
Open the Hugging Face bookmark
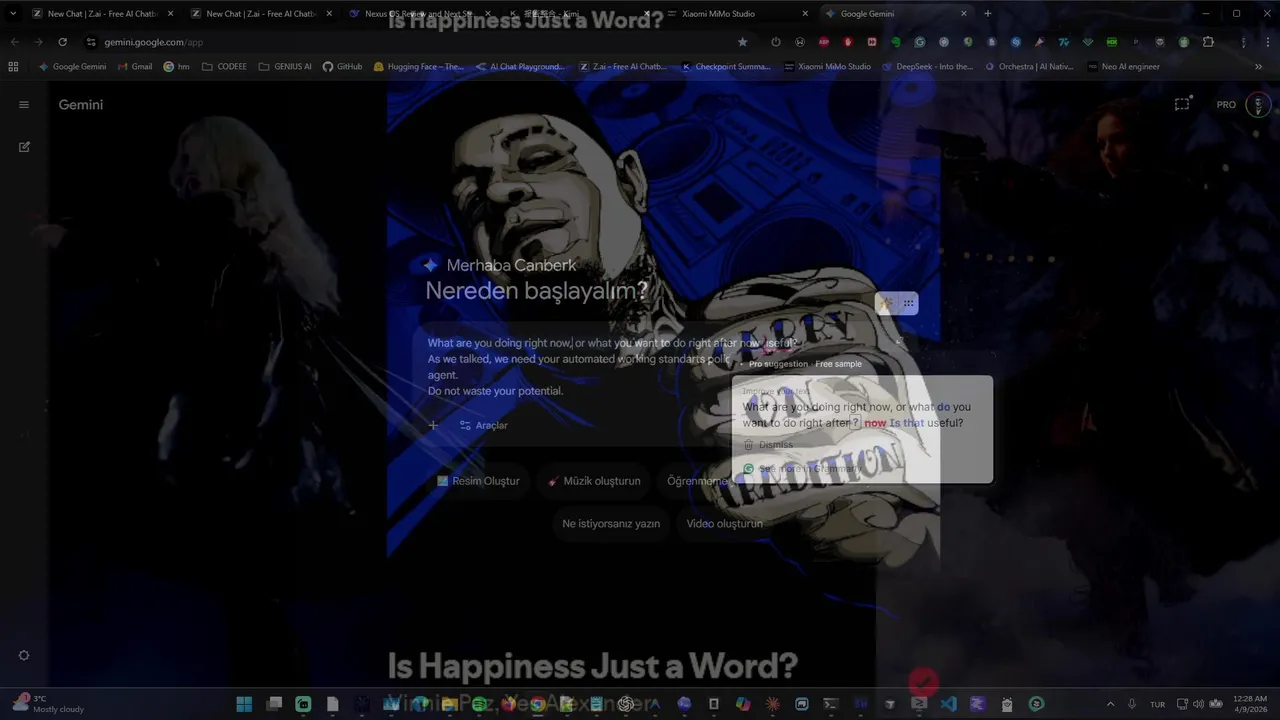(x=418, y=67)
